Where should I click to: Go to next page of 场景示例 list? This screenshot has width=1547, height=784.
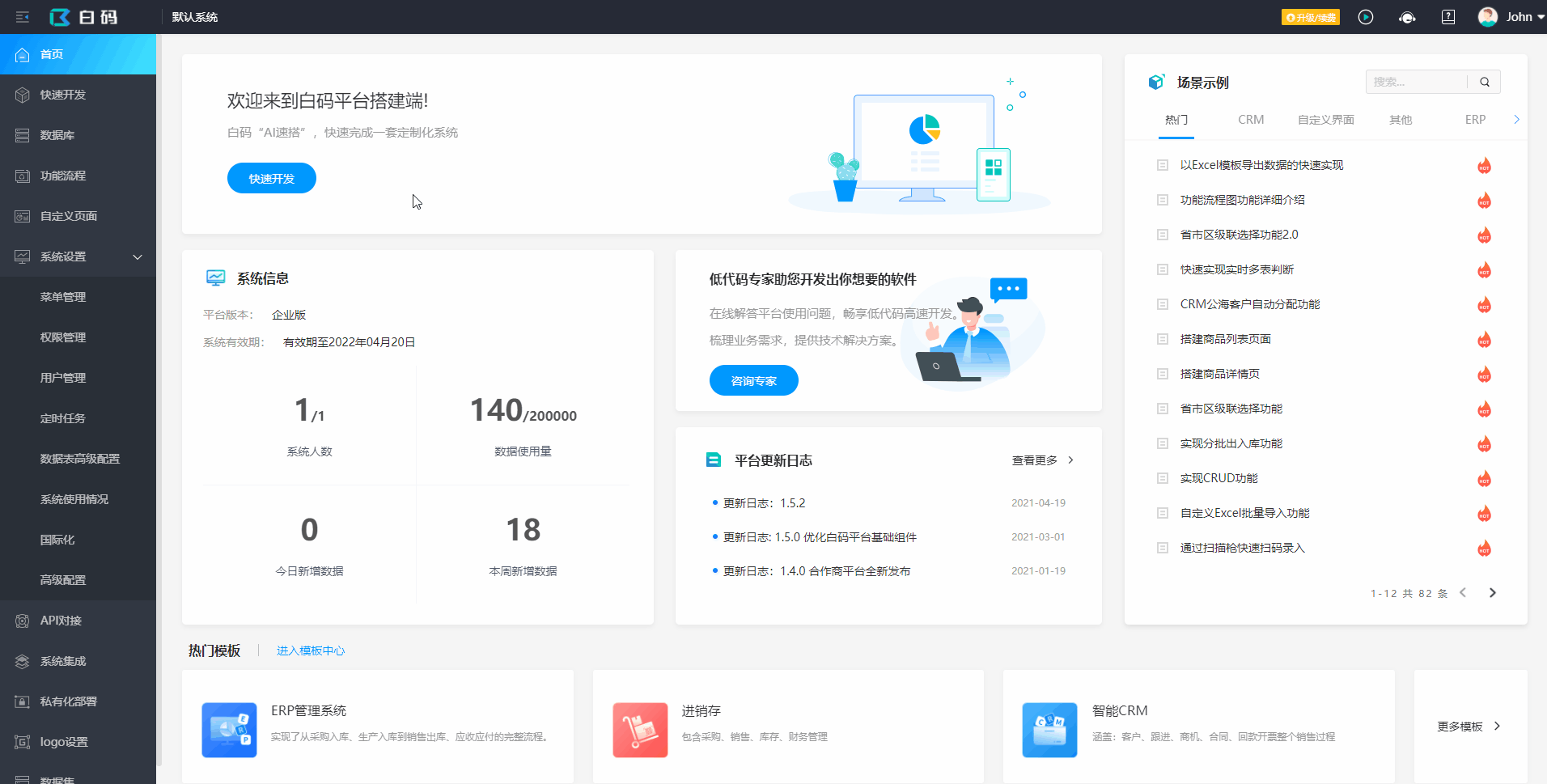point(1492,592)
